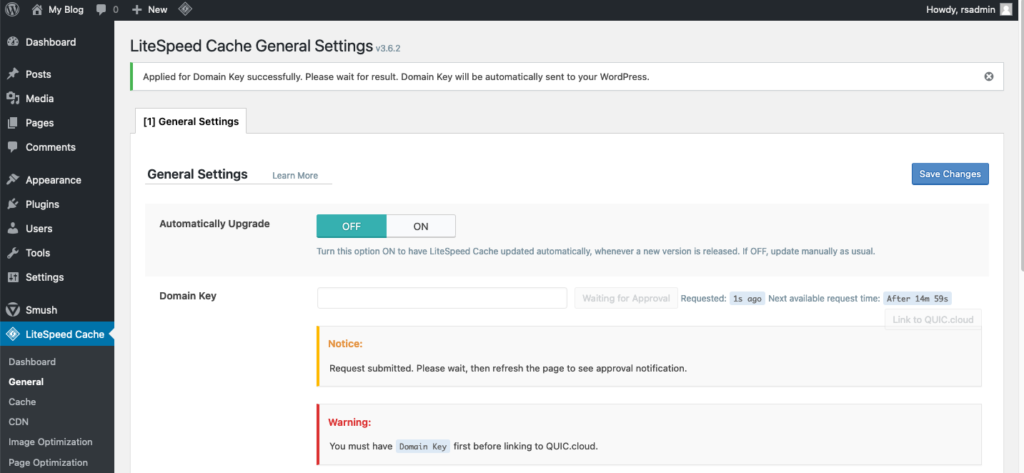Click the Notice: heading text
The height and width of the screenshot is (473, 1024).
click(x=345, y=344)
